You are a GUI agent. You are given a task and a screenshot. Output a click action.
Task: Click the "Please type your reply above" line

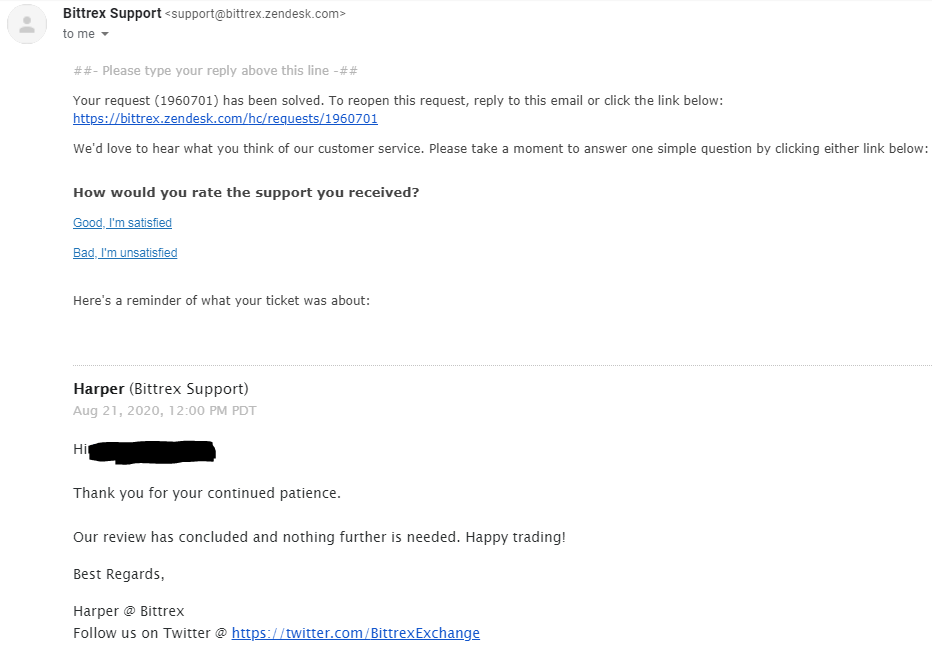coord(215,71)
